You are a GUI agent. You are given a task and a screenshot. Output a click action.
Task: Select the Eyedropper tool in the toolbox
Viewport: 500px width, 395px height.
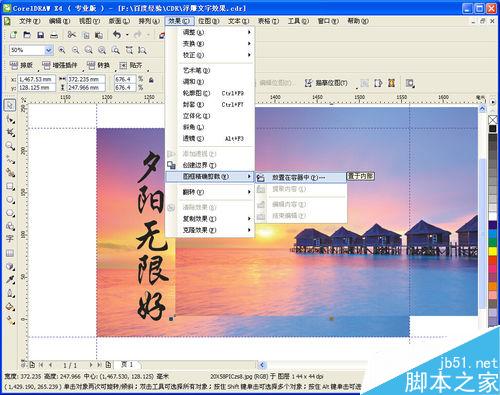(10, 279)
